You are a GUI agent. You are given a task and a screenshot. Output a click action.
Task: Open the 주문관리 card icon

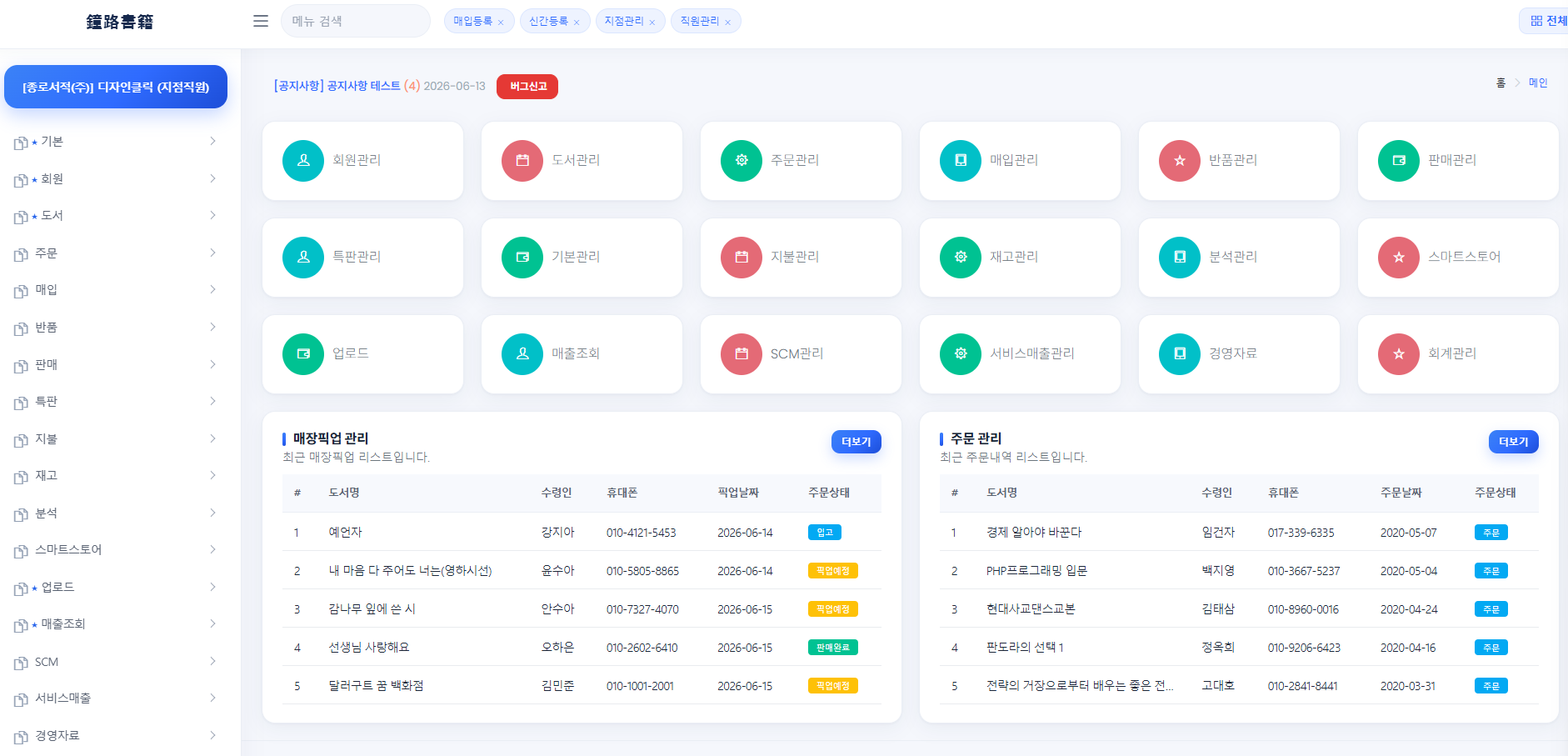[x=742, y=161]
